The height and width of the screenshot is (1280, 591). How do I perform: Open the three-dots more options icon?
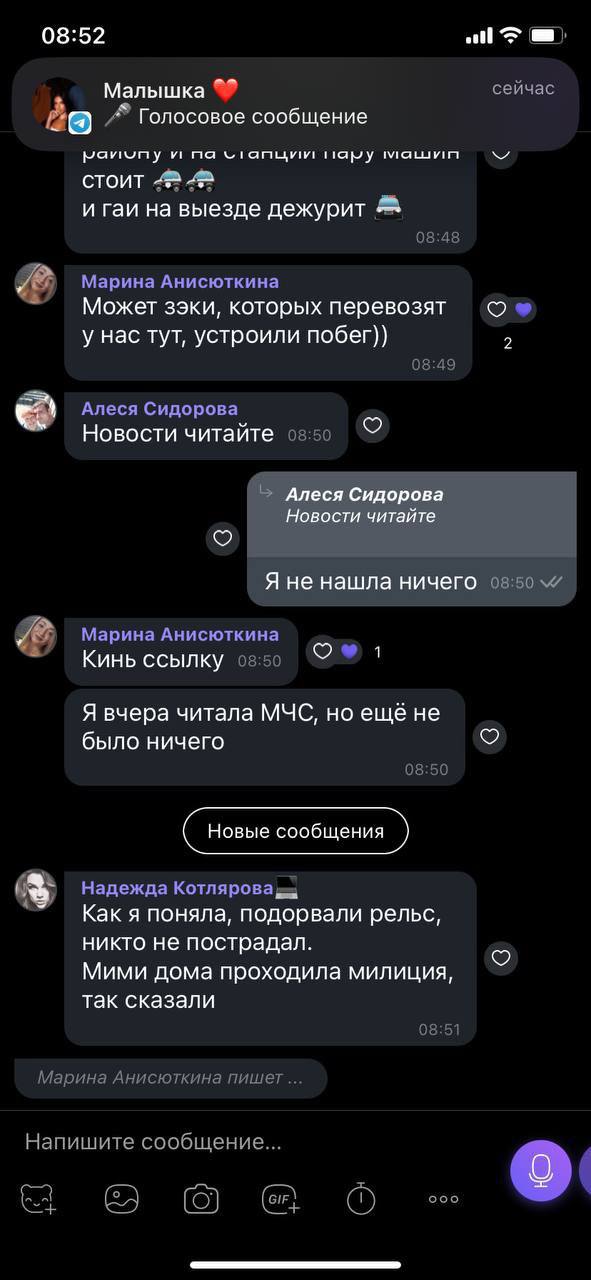pyautogui.click(x=443, y=1199)
